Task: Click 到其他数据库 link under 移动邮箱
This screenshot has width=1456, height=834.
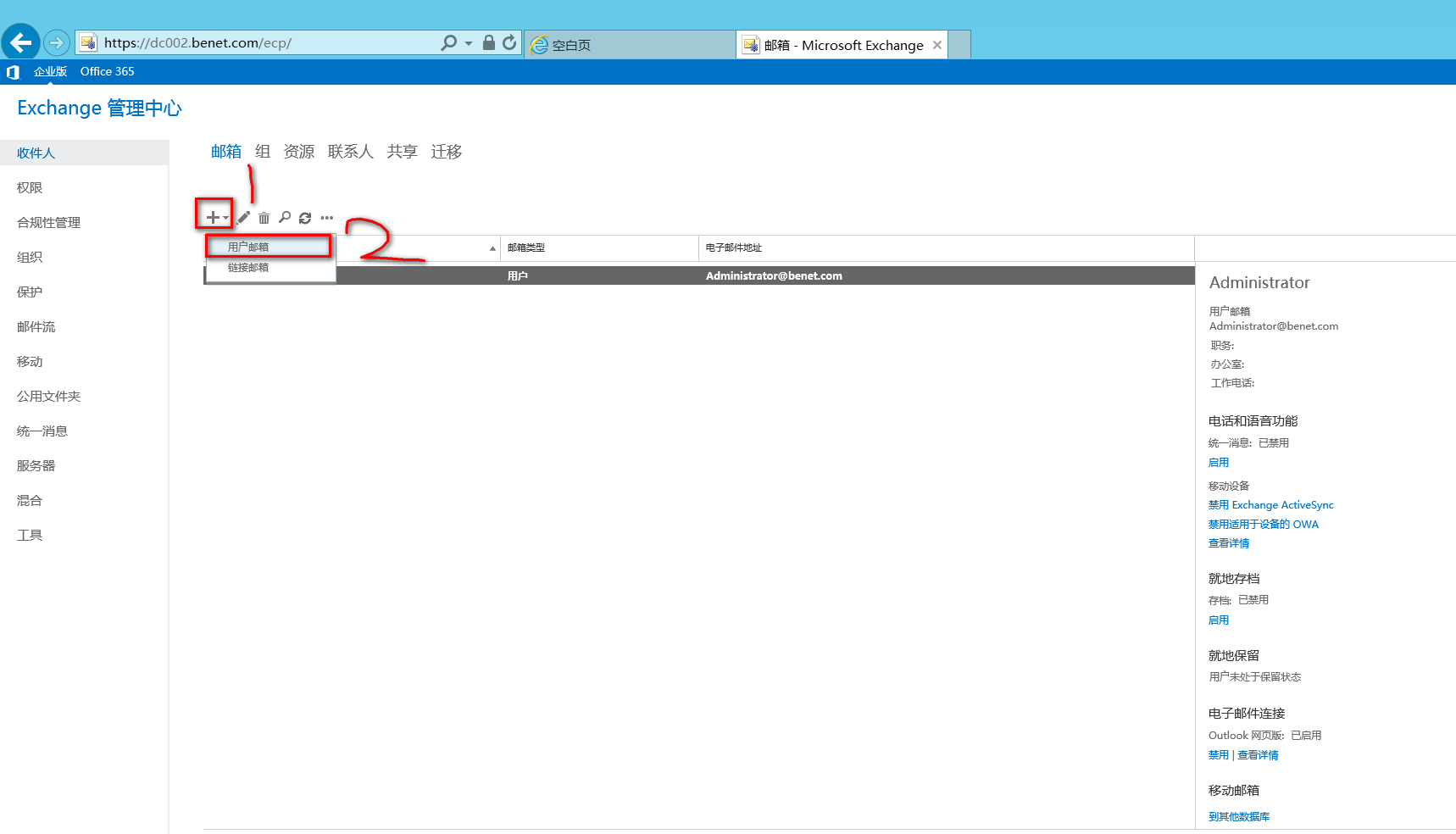Action: click(x=1239, y=817)
